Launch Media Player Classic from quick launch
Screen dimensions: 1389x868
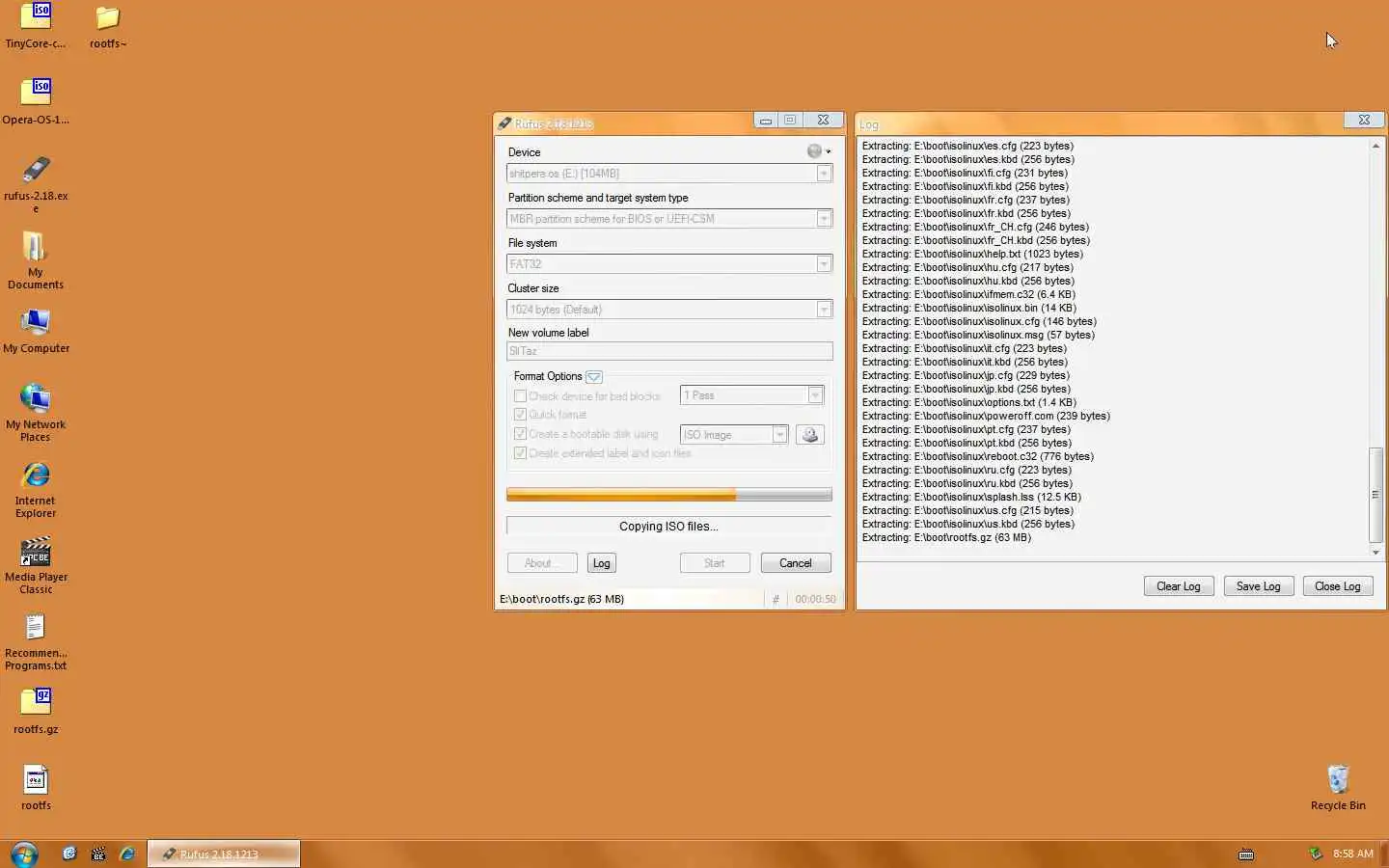pos(98,854)
